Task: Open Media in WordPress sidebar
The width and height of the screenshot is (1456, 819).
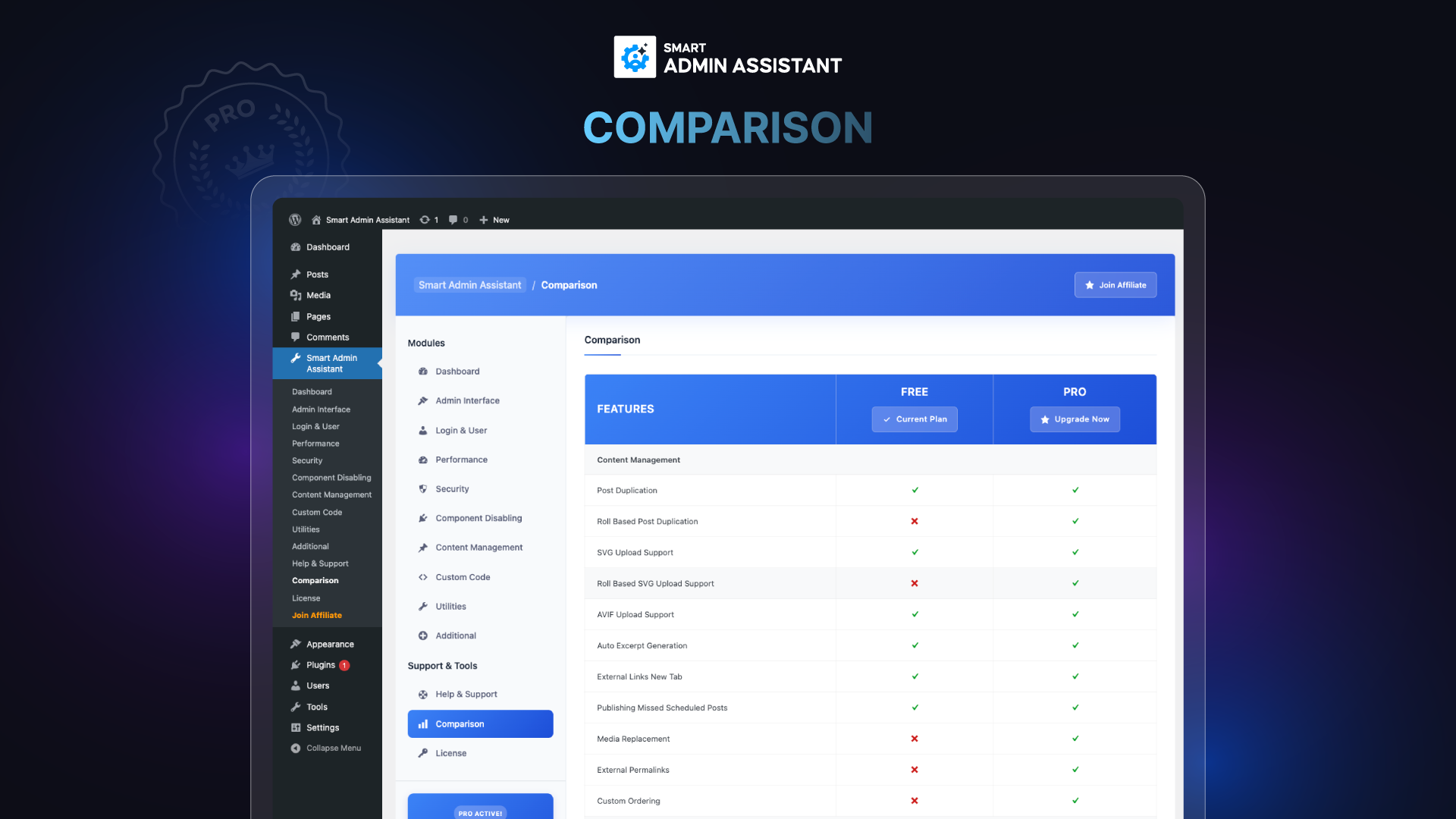Action: [318, 296]
